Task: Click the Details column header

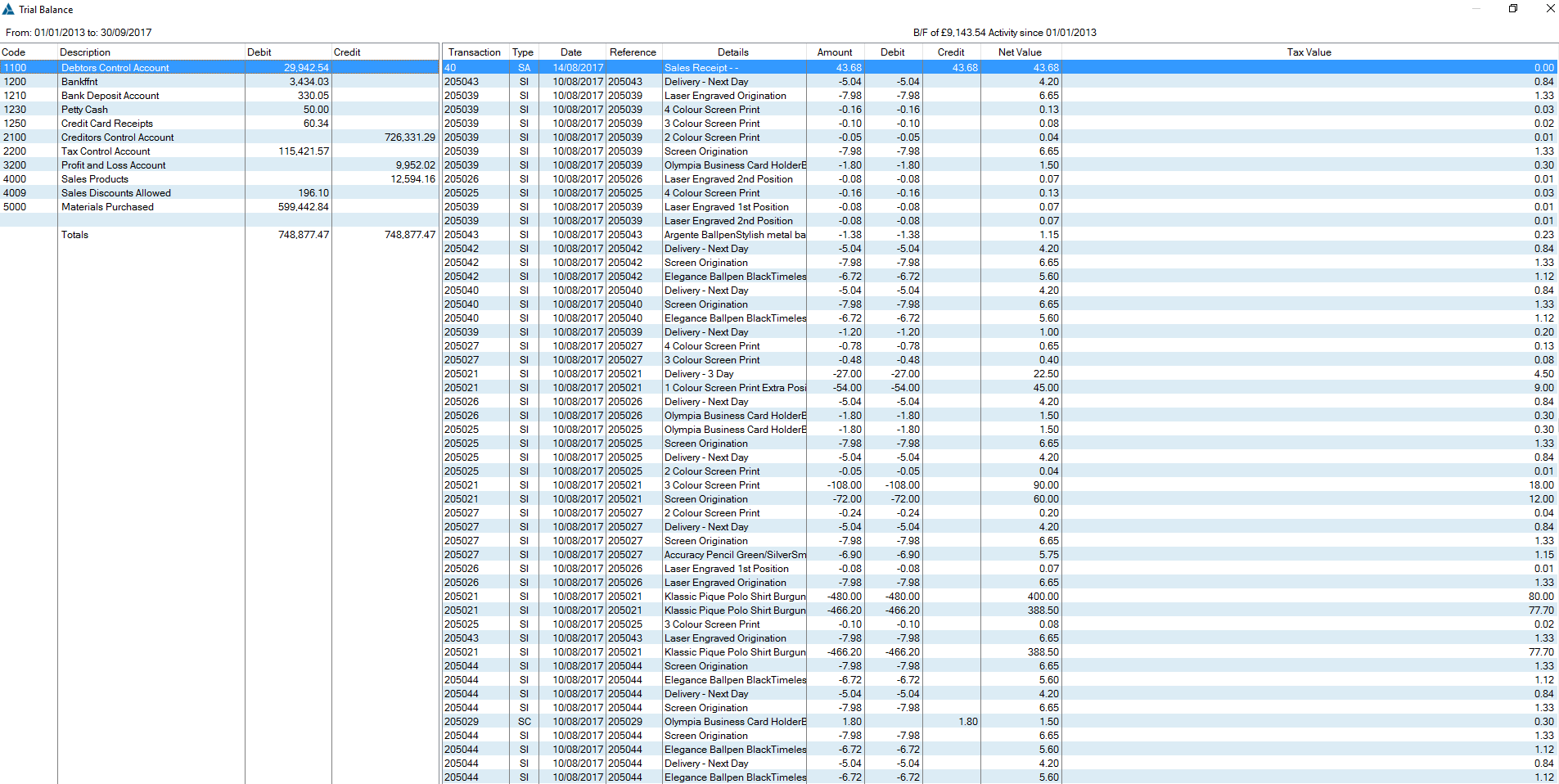Action: 733,52
